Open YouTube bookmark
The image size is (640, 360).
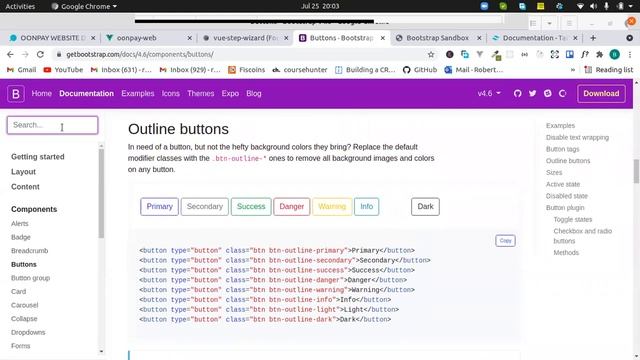click(x=63, y=70)
